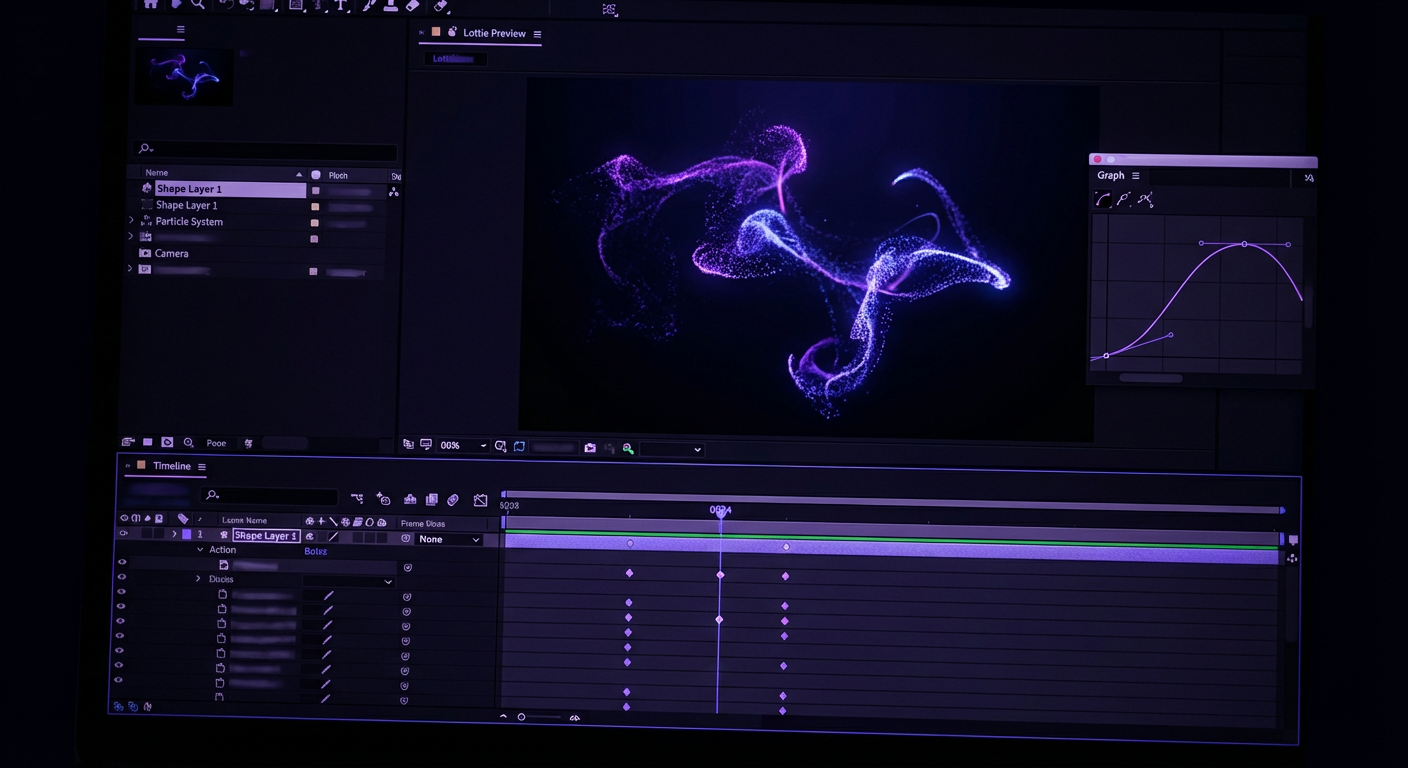Collapse the Action group in the timeline
This screenshot has width=1408, height=768.
click(200, 550)
